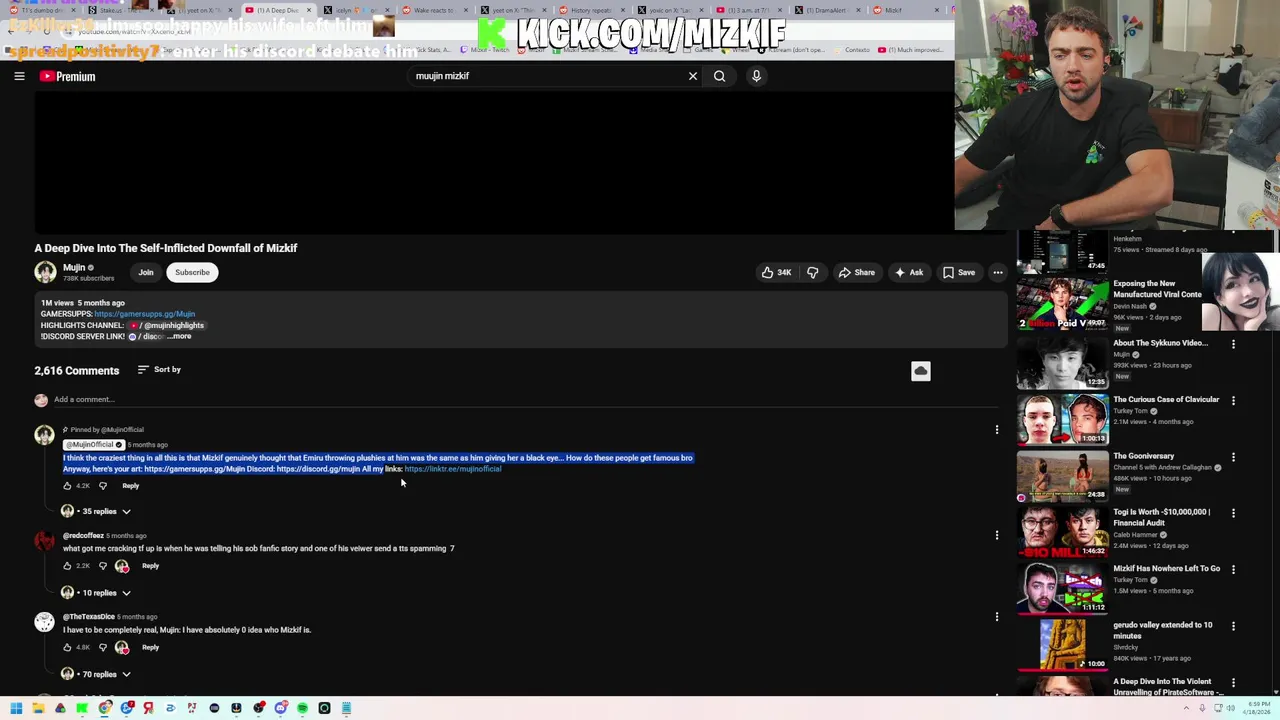Share the video
1280x720 pixels.
pos(857,272)
